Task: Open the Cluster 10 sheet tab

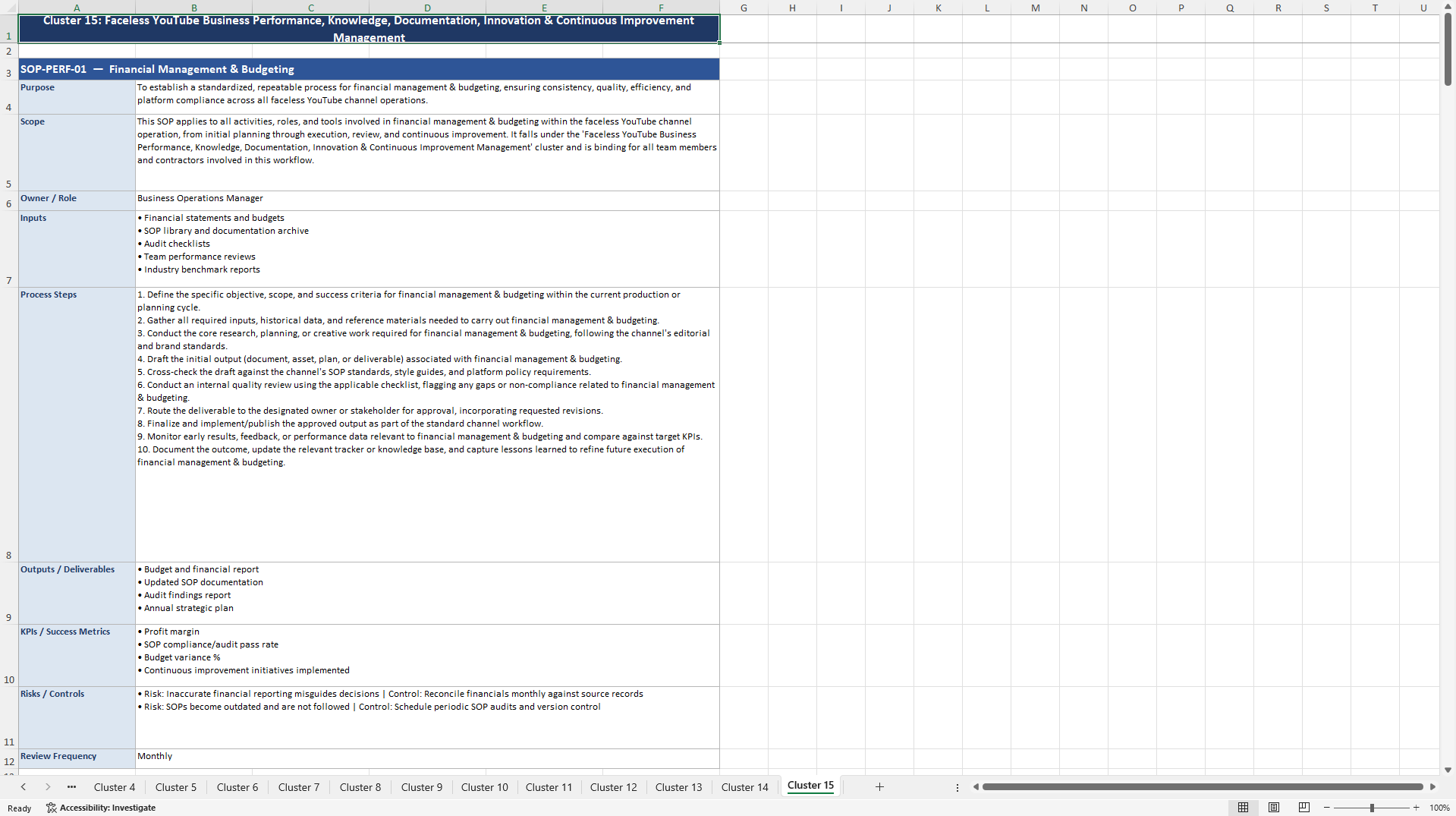Action: tap(485, 787)
